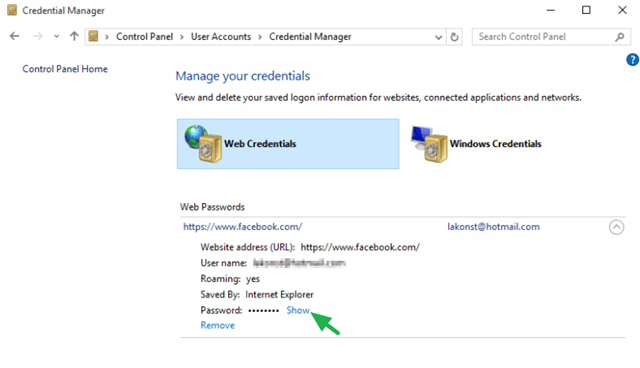Switch to Windows Credentials tab
640x368 pixels.
point(476,144)
